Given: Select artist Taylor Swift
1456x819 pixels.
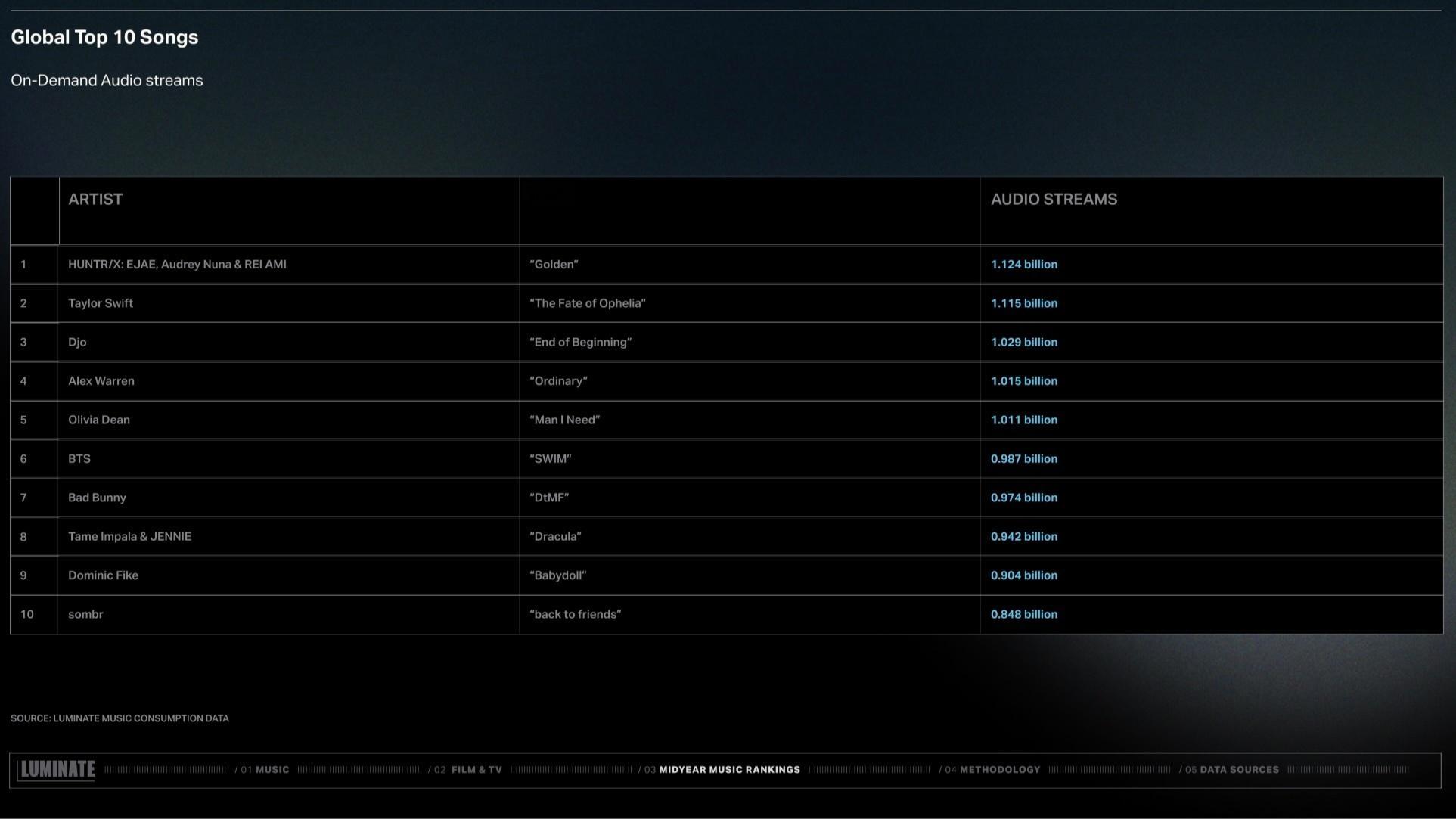Looking at the screenshot, I should pos(101,303).
